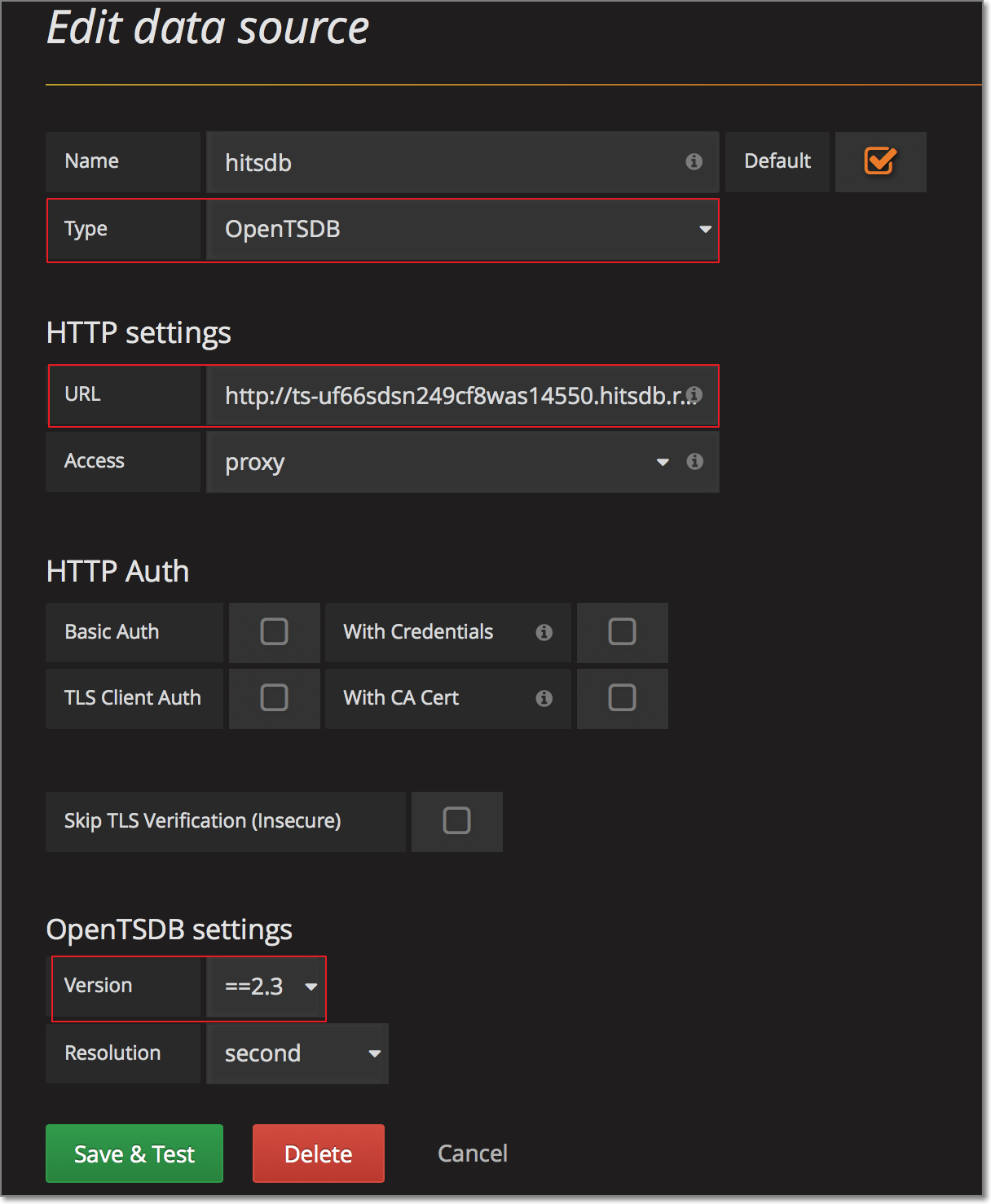Enable TLS Client Auth
The image size is (991, 1204).
[x=274, y=698]
